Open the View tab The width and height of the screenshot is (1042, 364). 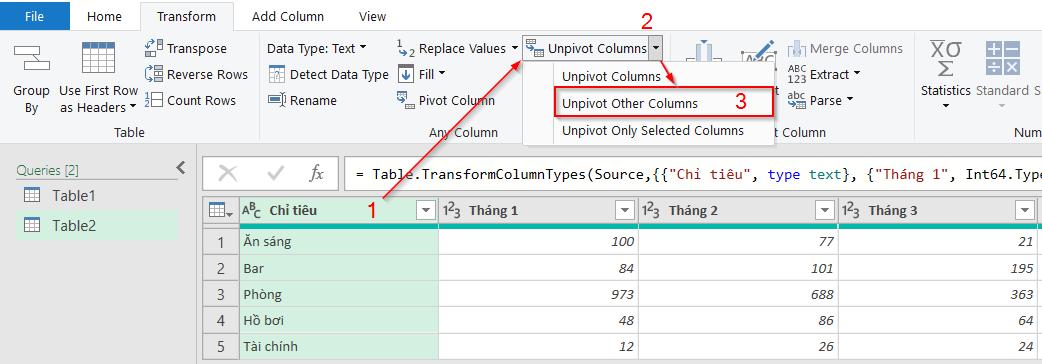(x=372, y=17)
